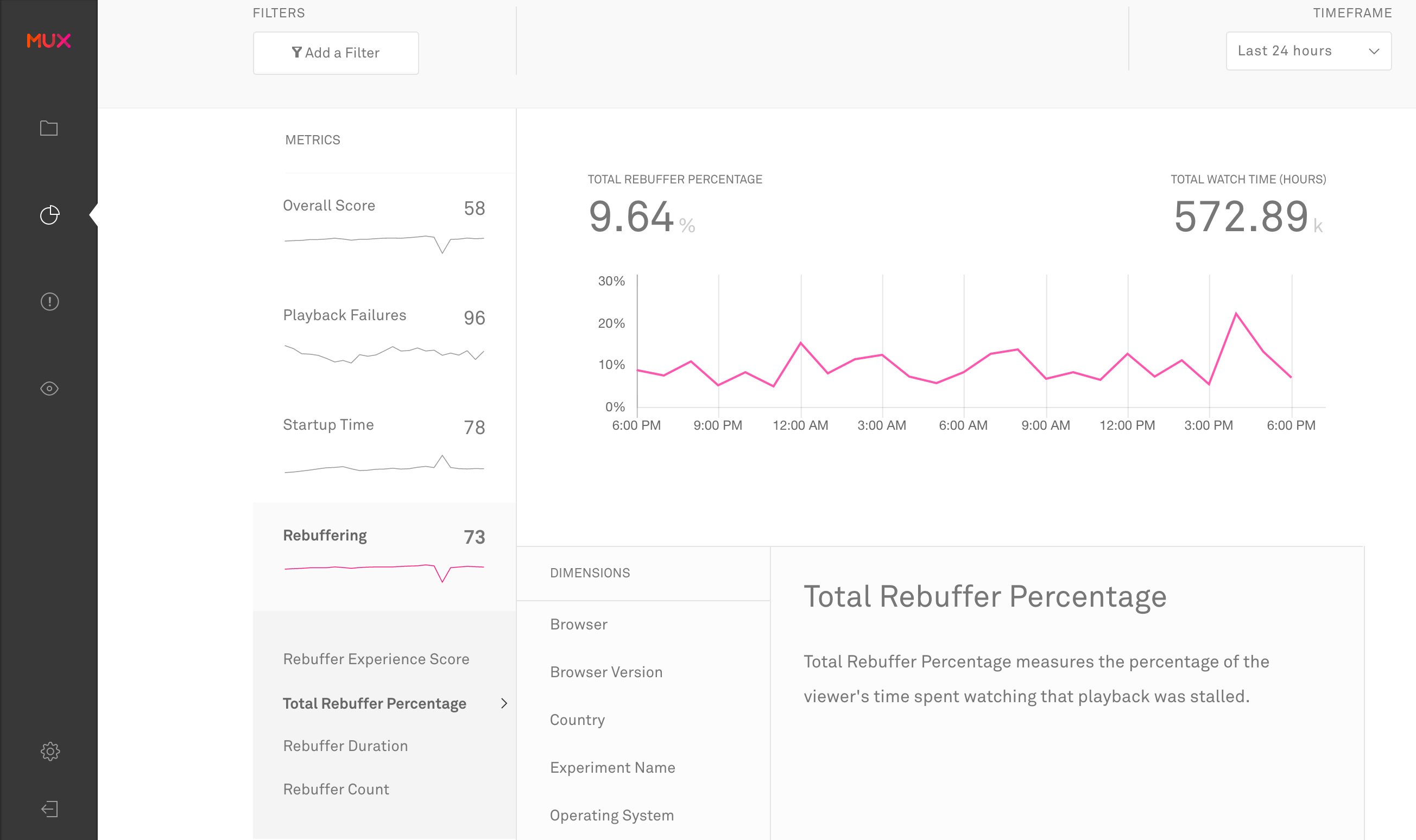Choose Rebuffer Experience Score submetric
1416x840 pixels.
click(x=376, y=659)
